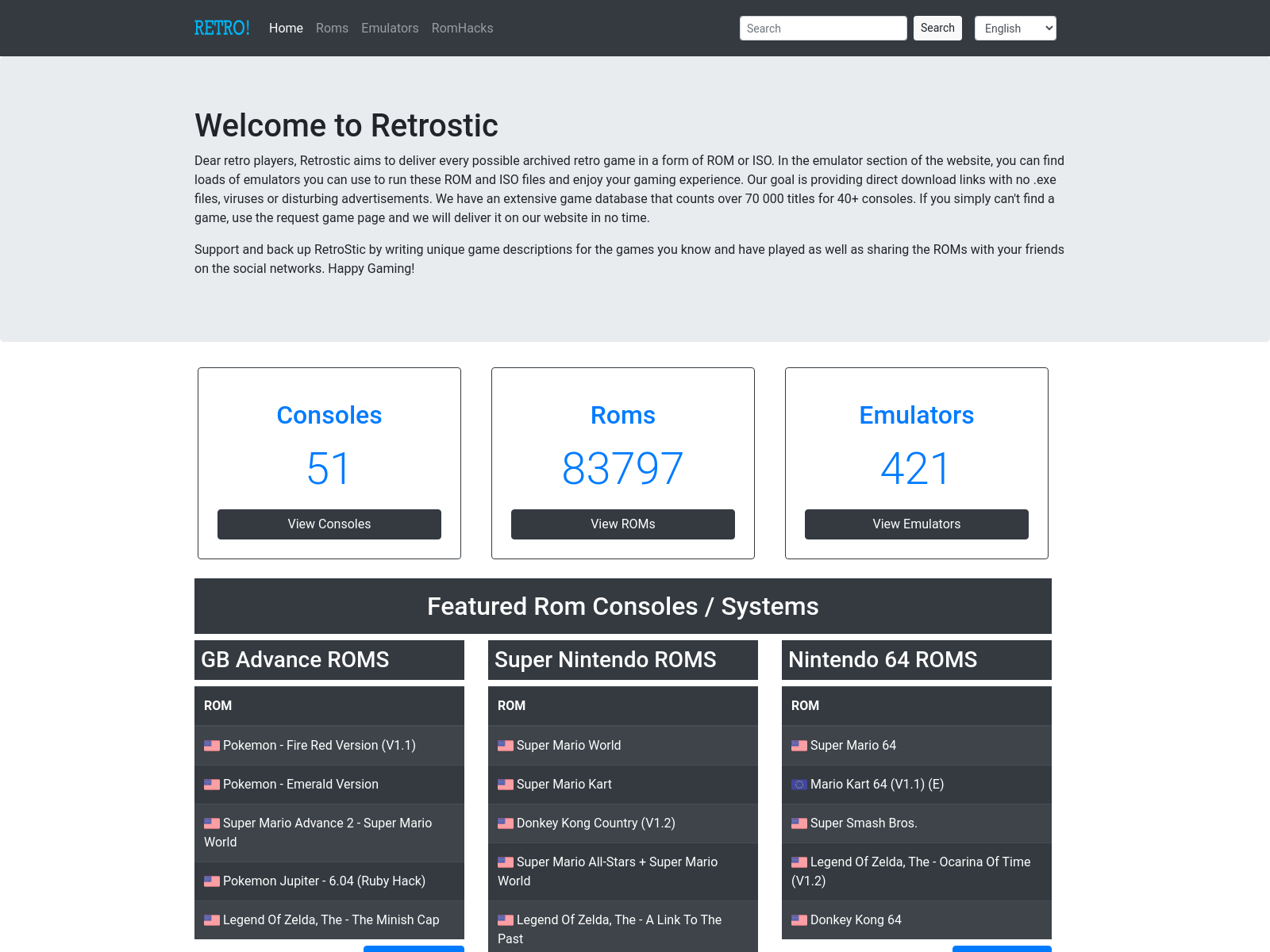The width and height of the screenshot is (1270, 952).
Task: Open Super Mario 64 rom link
Action: 853,746
